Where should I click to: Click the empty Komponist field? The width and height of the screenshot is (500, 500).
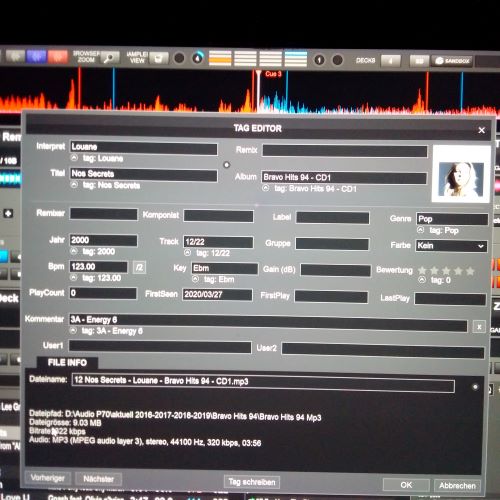218,216
